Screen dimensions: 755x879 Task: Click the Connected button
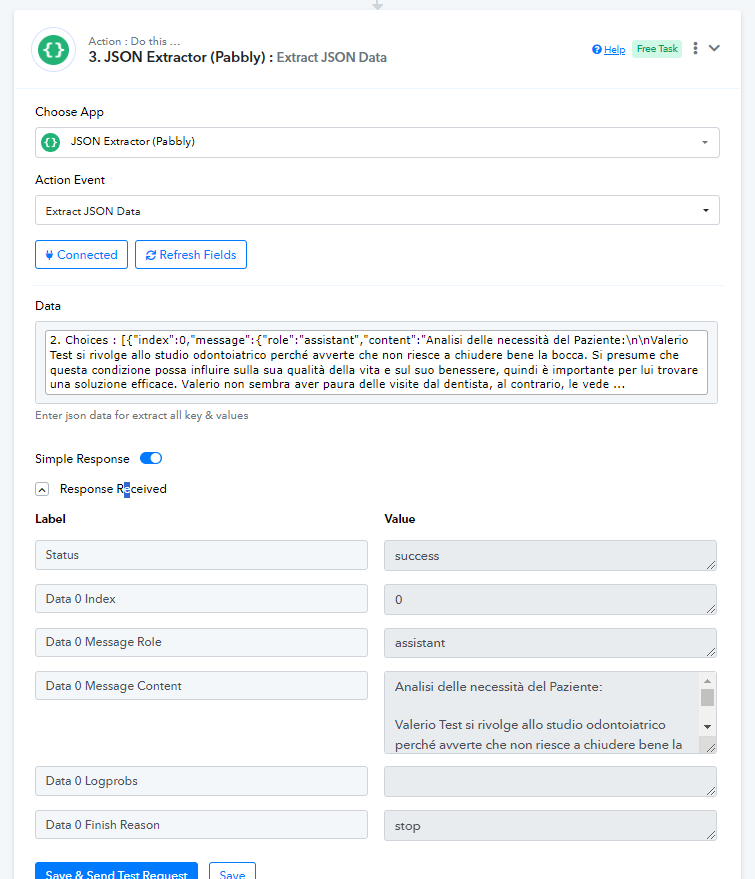pos(81,255)
